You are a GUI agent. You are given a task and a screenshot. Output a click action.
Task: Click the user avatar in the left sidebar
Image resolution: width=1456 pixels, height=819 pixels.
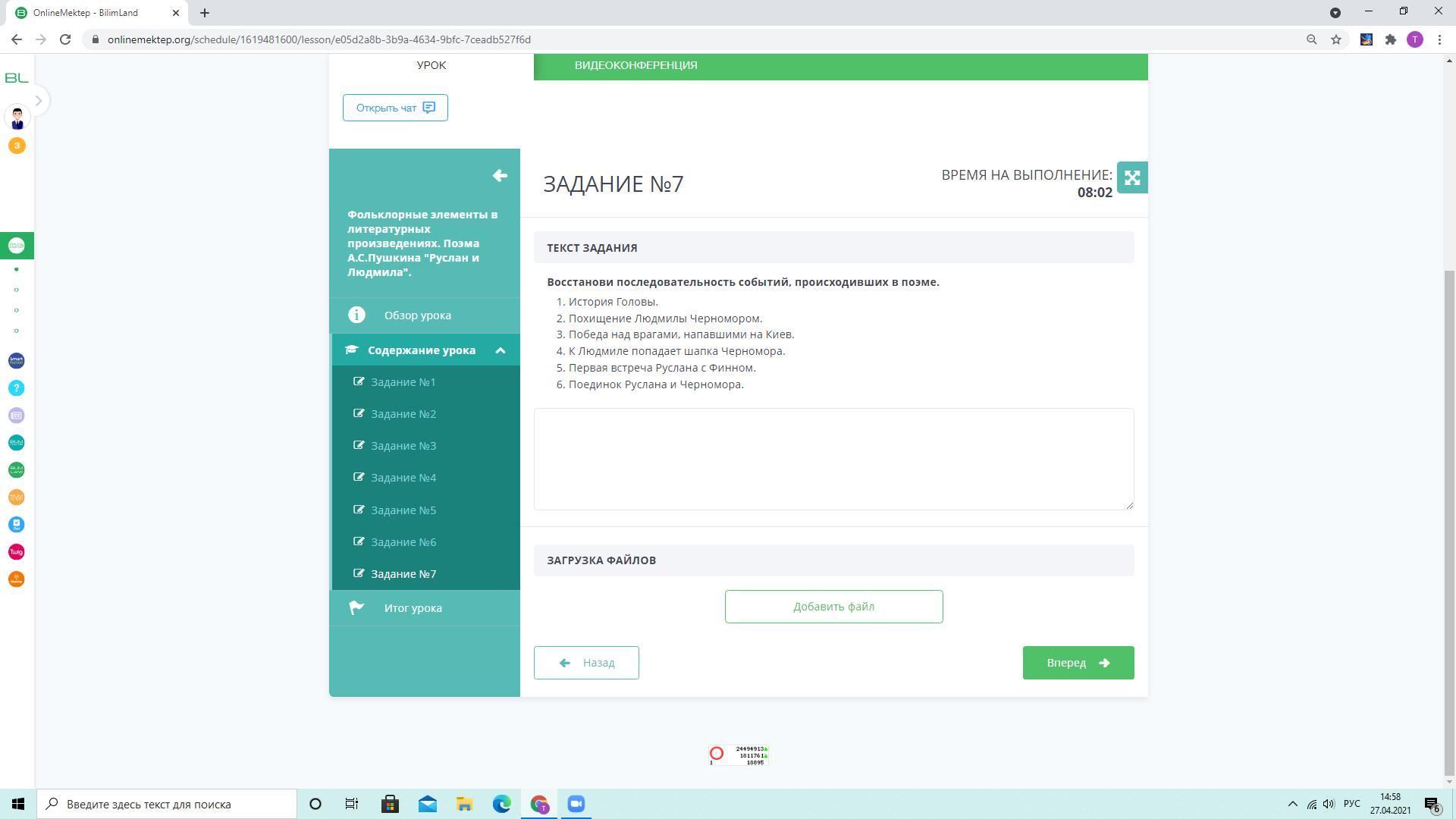[17, 118]
